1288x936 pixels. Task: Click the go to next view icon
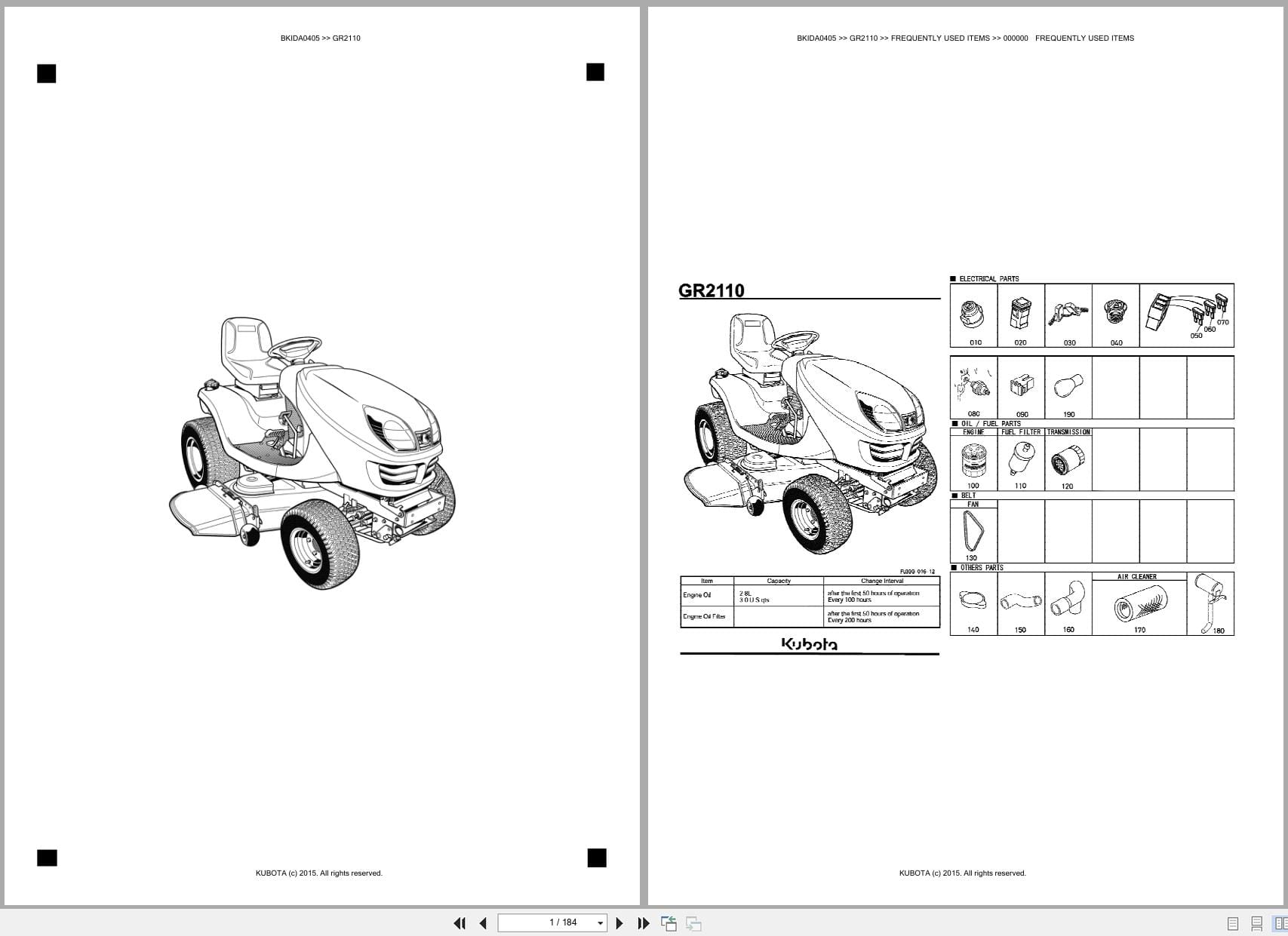[x=693, y=923]
